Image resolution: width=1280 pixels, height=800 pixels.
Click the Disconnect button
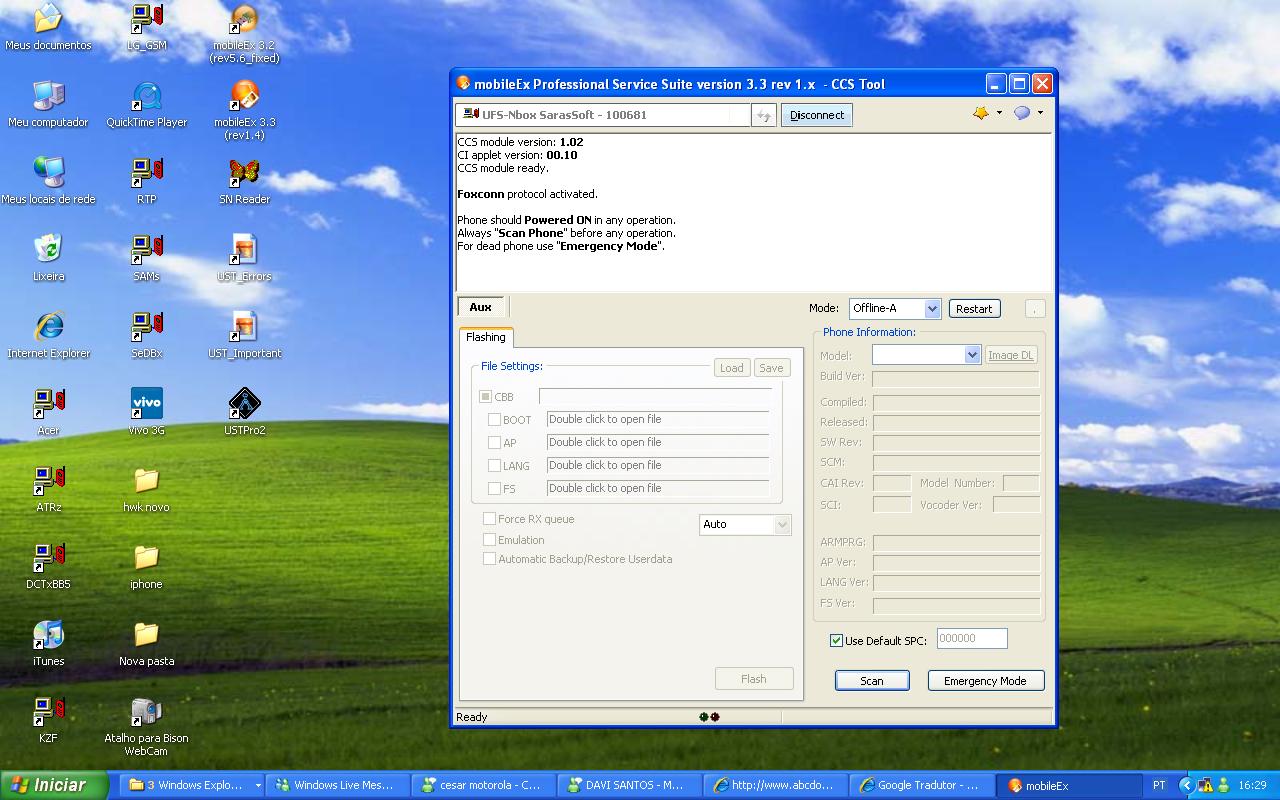point(817,115)
